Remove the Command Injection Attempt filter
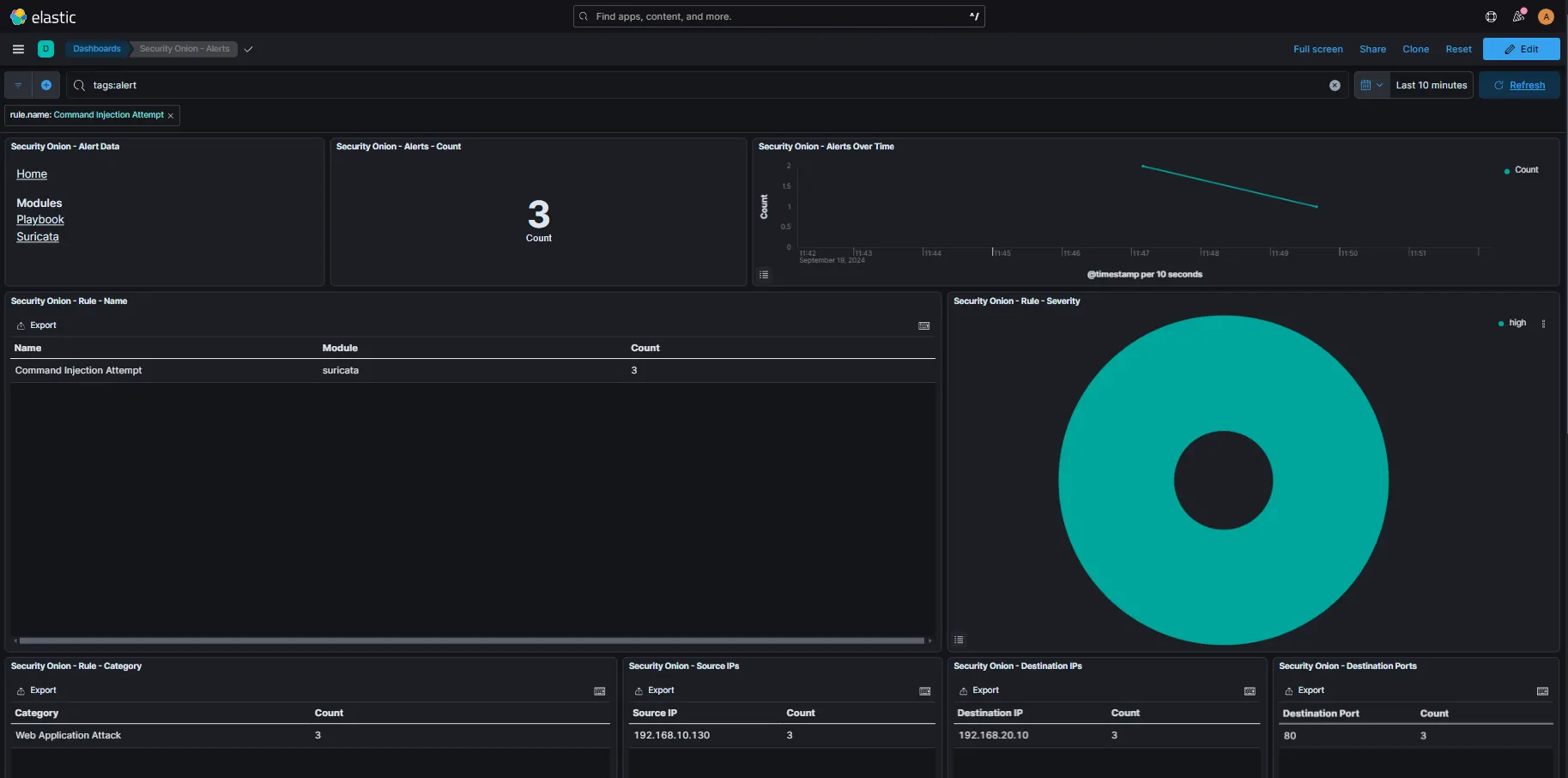The width and height of the screenshot is (1568, 778). pos(171,116)
